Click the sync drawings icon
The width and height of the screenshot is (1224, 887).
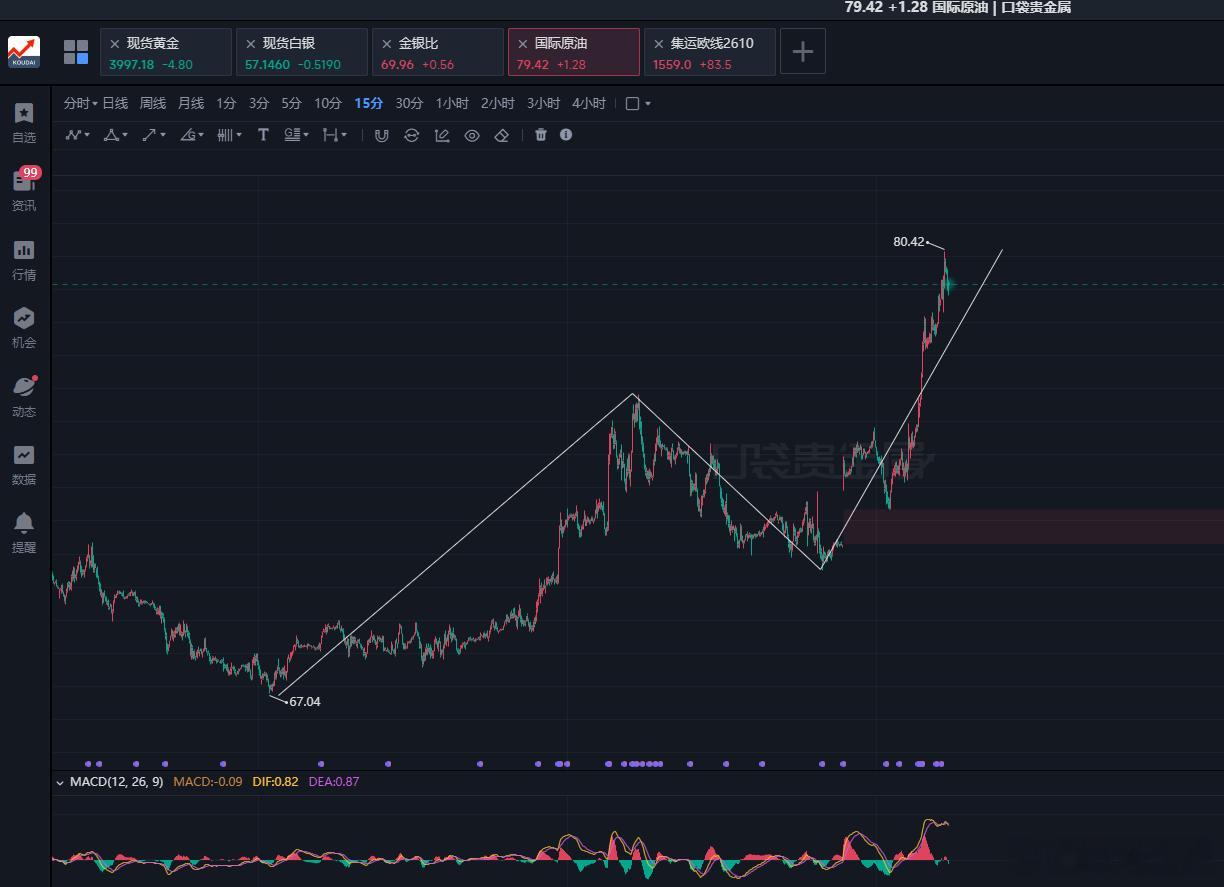[411, 135]
